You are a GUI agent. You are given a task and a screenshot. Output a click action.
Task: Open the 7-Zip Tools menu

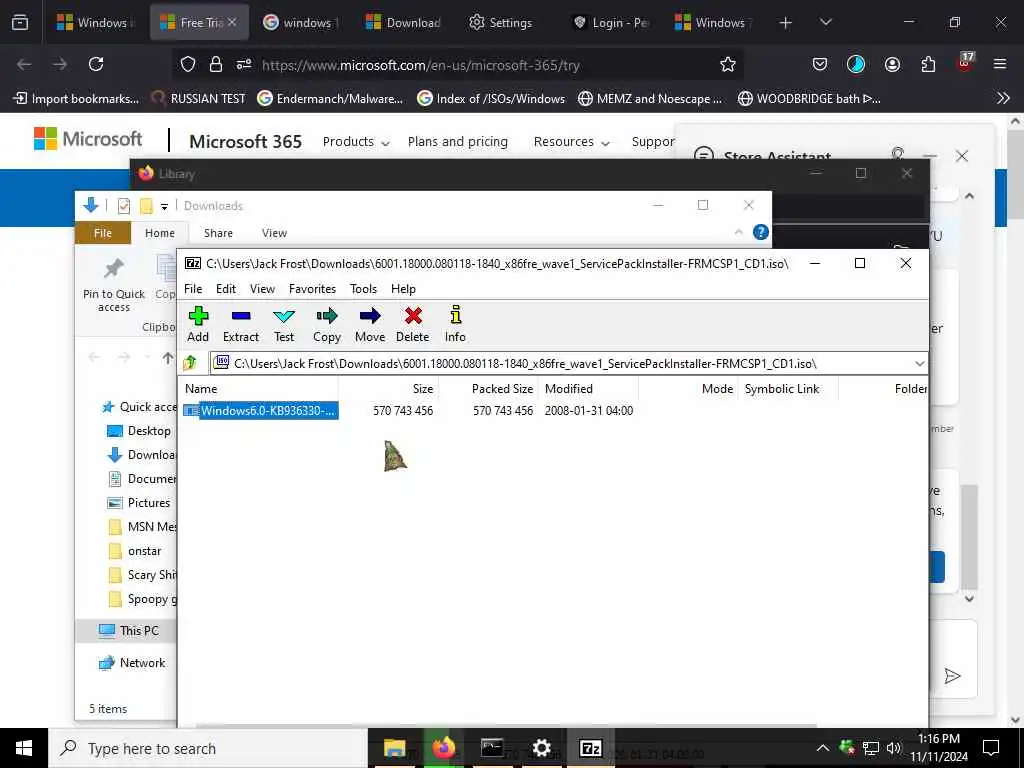pos(363,289)
